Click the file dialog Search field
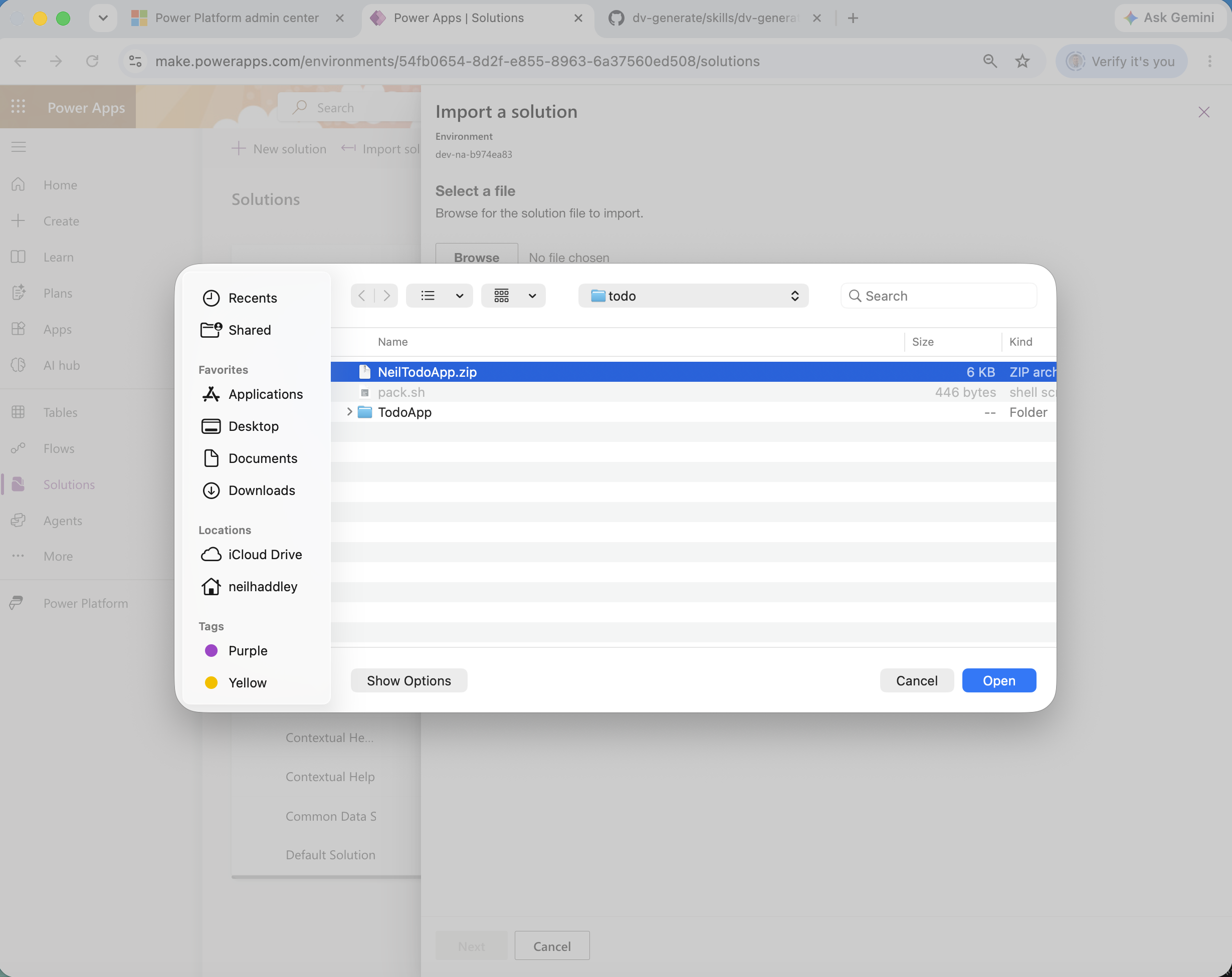This screenshot has width=1232, height=977. [x=939, y=296]
